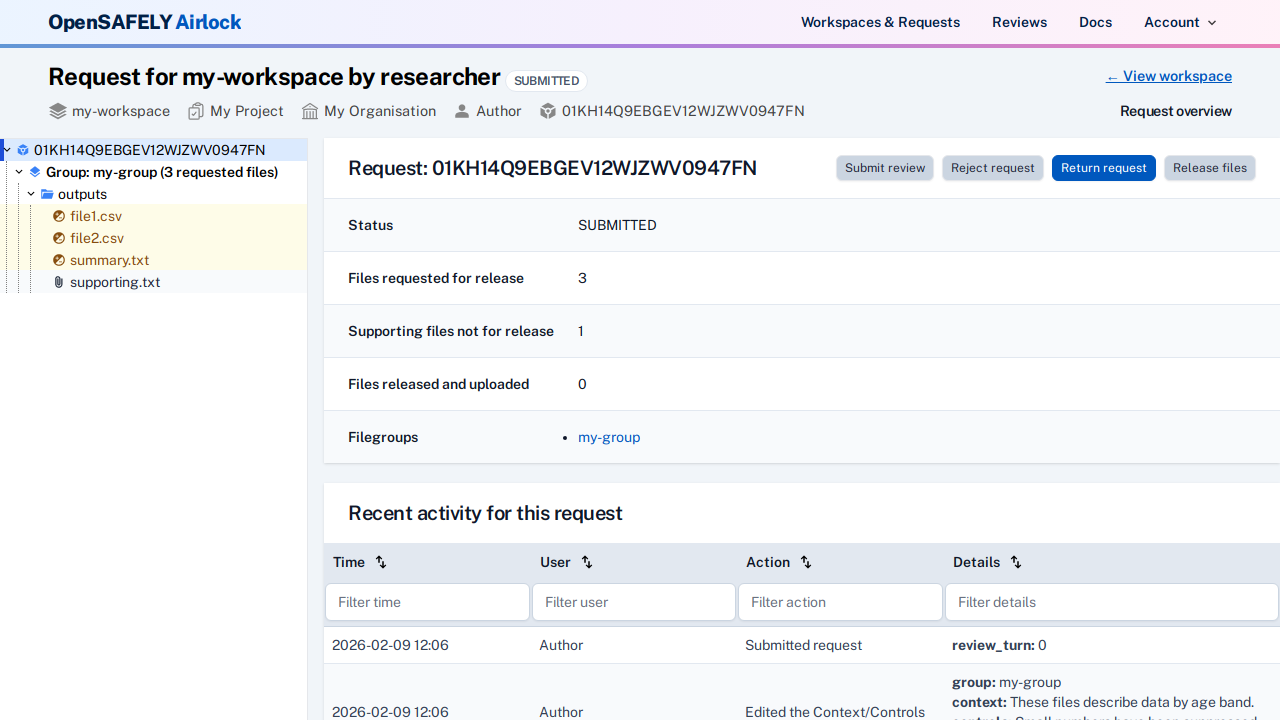
Task: Click the stacked layers icon beside Group: my-group
Action: (34, 172)
